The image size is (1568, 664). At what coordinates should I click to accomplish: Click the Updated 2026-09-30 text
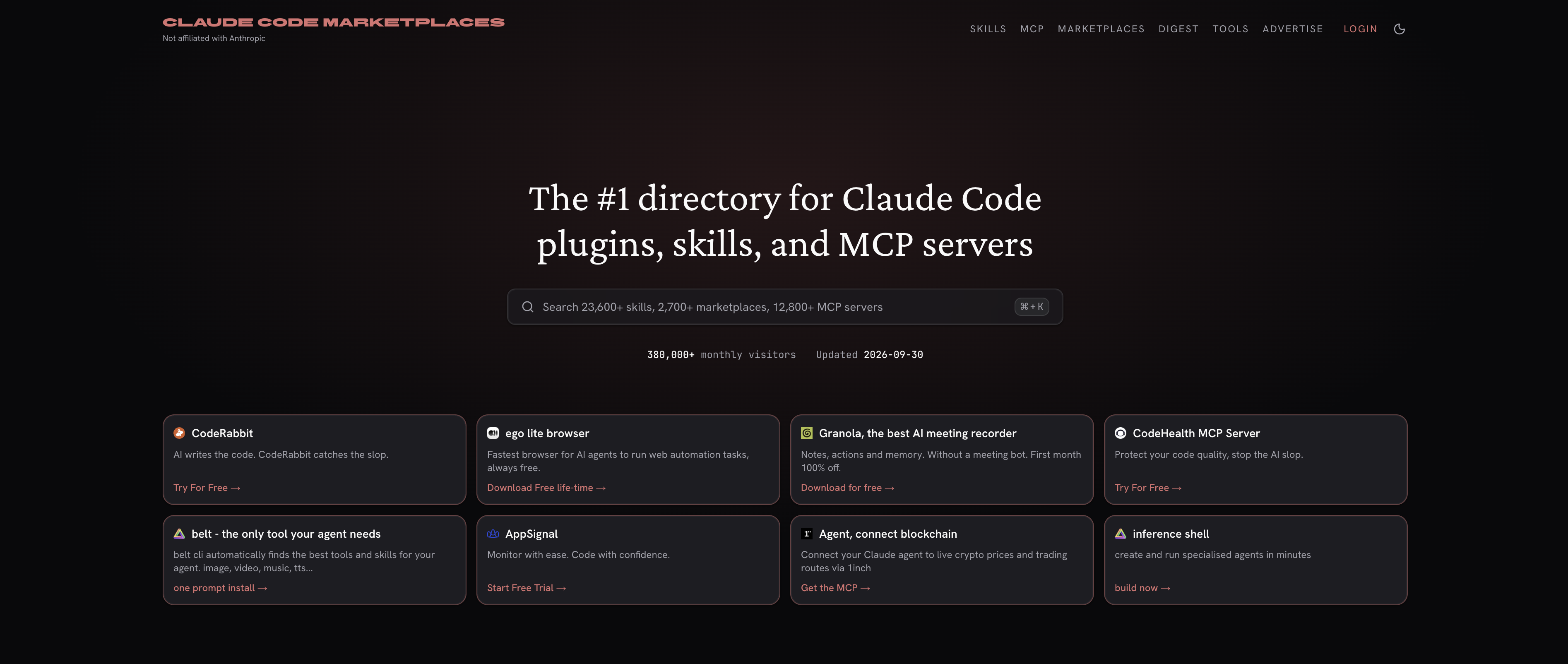click(x=869, y=355)
